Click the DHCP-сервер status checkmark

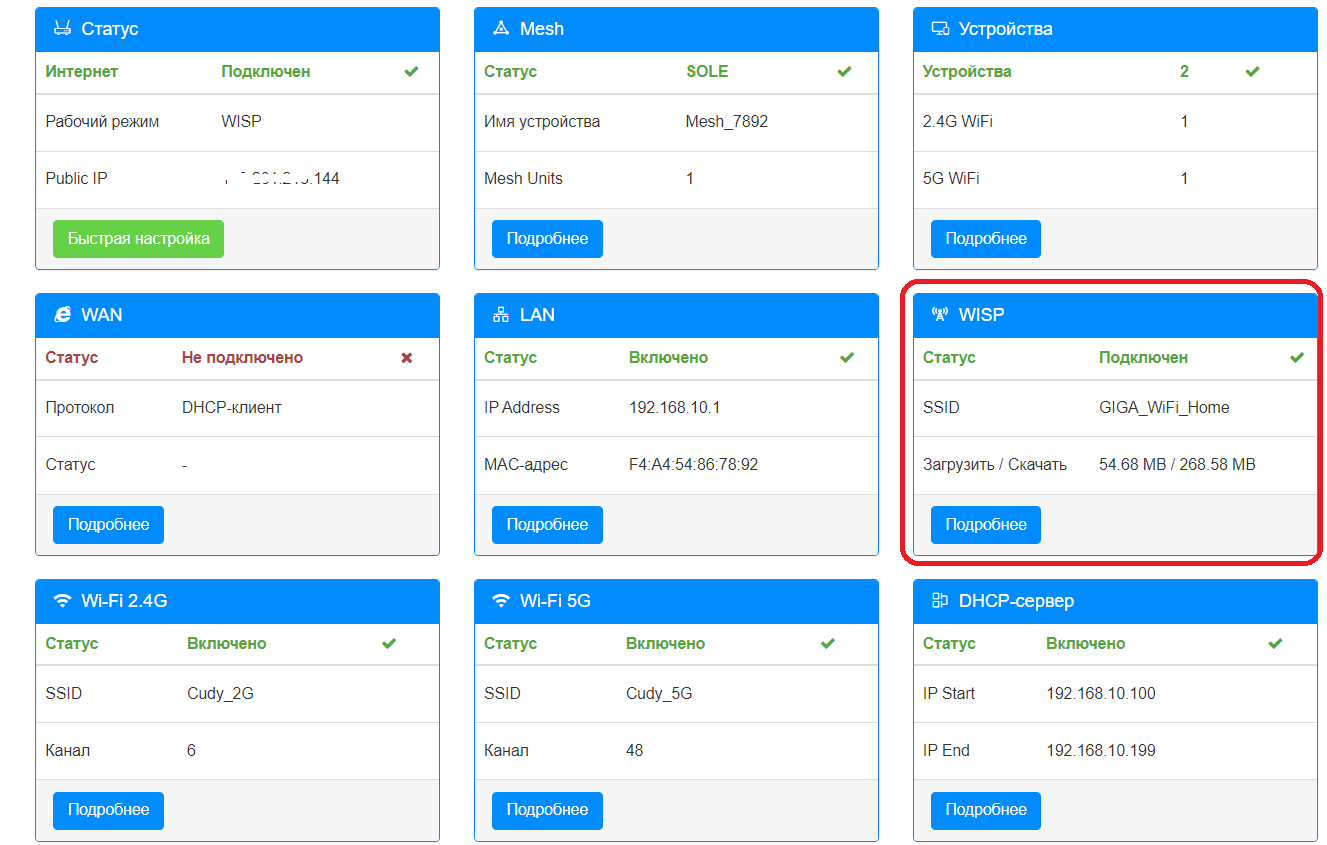click(1275, 644)
